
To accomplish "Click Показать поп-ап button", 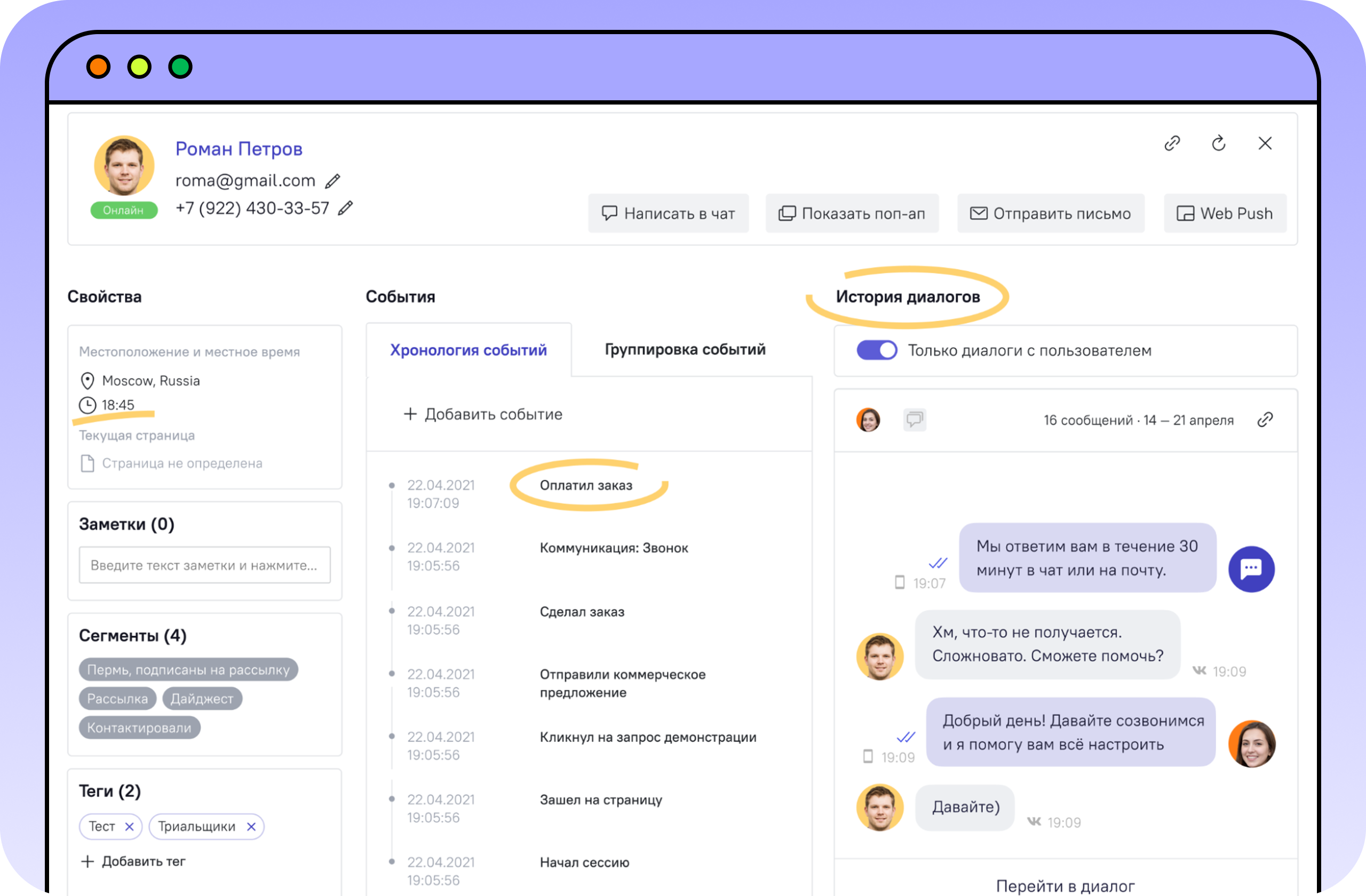I will (x=852, y=213).
